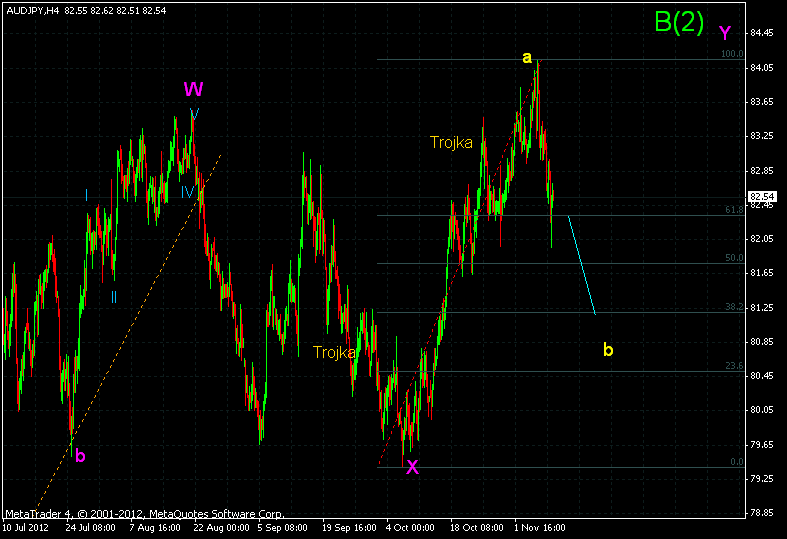The height and width of the screenshot is (539, 787).
Task: Click the 4 Oct 00:00 date label
Action: (410, 528)
